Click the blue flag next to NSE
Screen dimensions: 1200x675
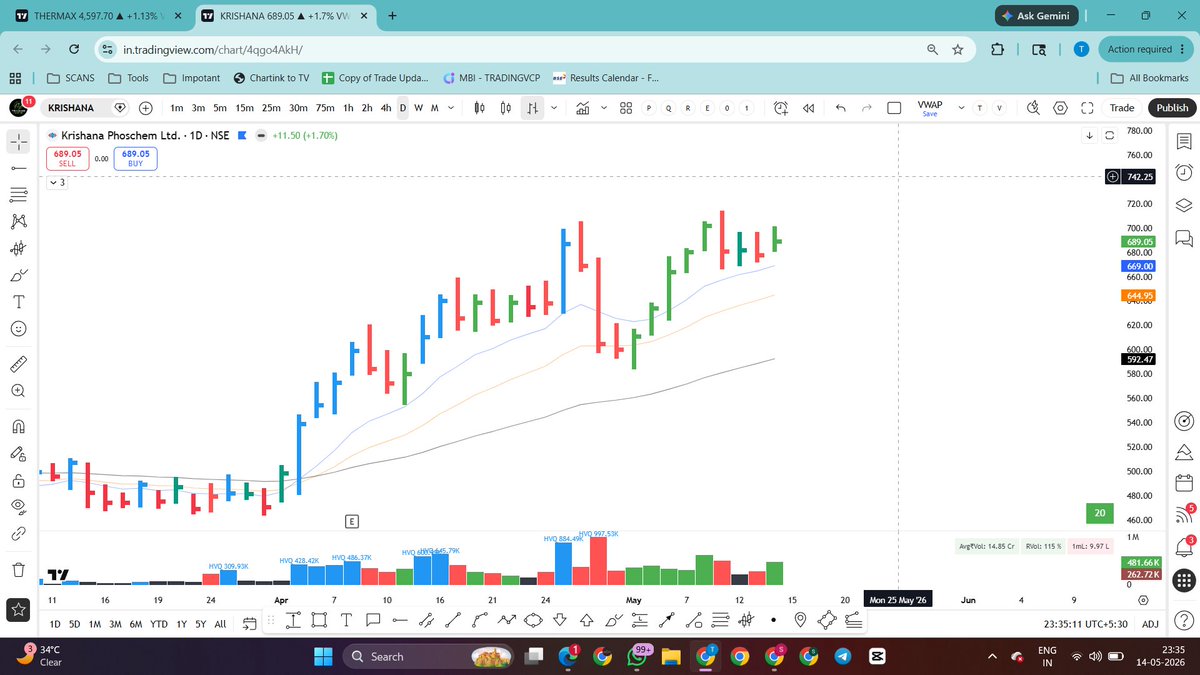coord(240,134)
